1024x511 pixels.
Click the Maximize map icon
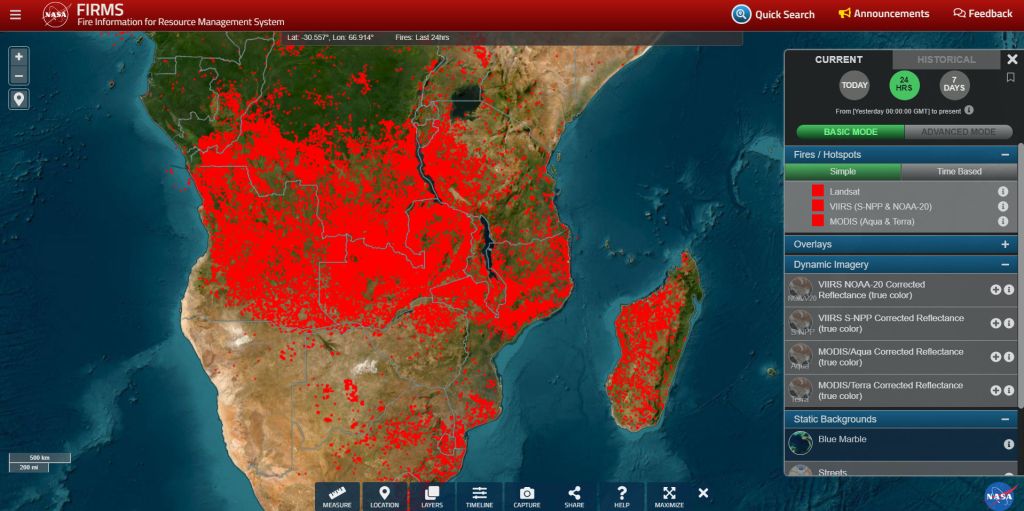pos(669,496)
